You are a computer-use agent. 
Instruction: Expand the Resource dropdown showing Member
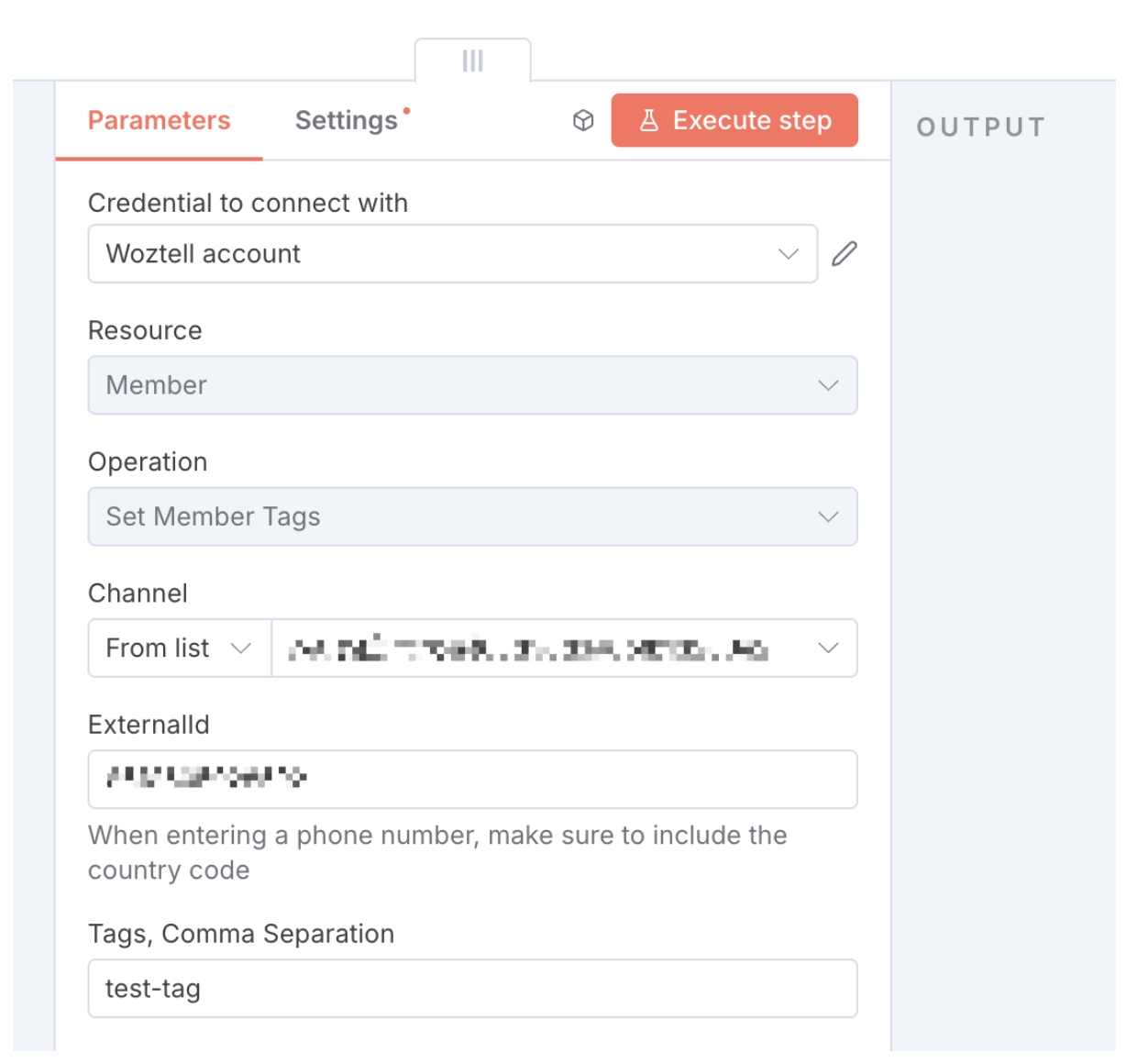point(473,385)
